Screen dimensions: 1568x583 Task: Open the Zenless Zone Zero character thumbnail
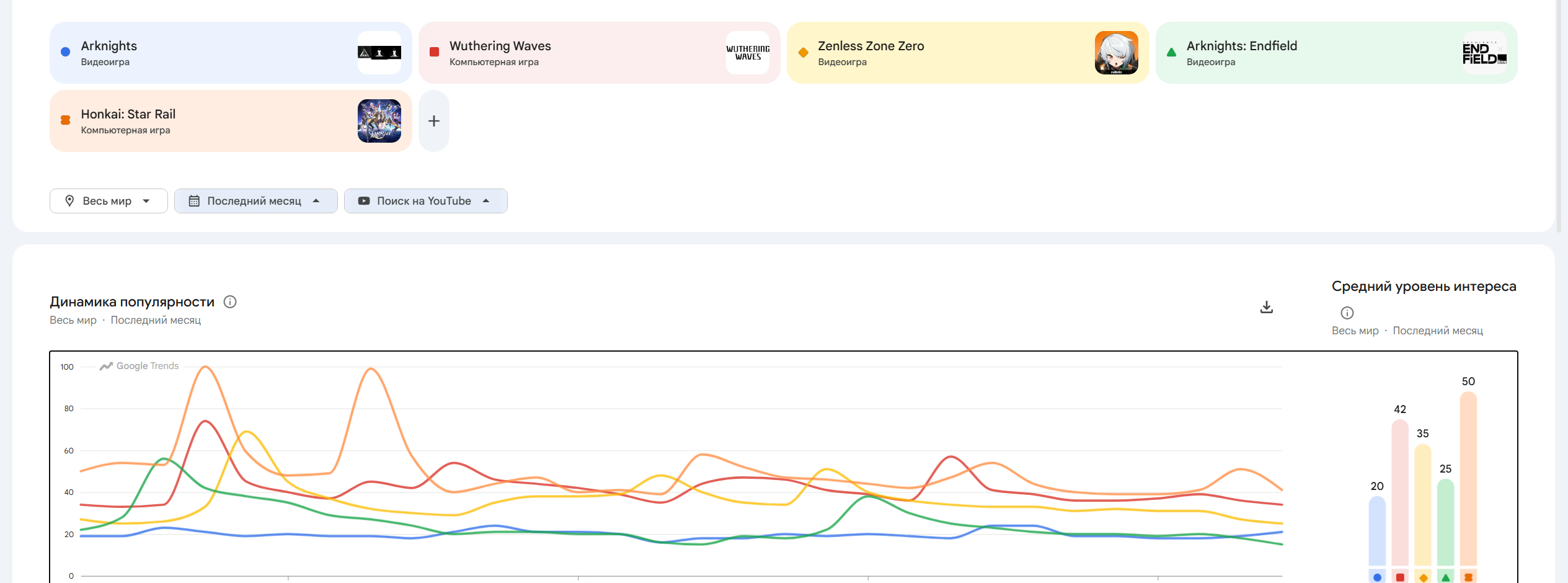click(x=1117, y=53)
